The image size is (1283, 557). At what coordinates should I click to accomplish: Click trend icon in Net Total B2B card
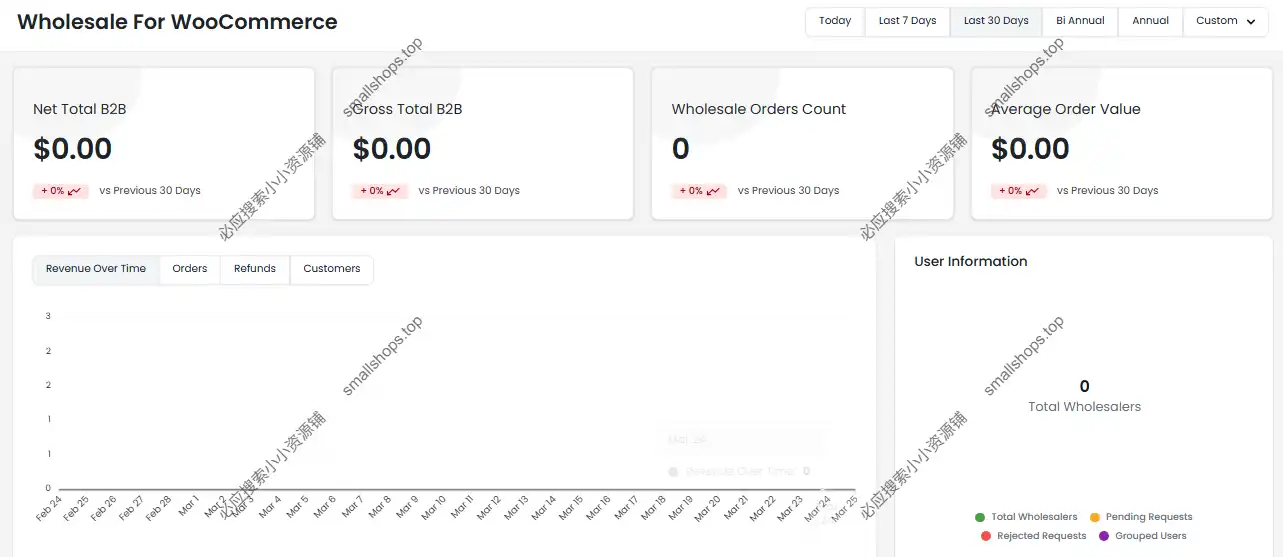75,191
